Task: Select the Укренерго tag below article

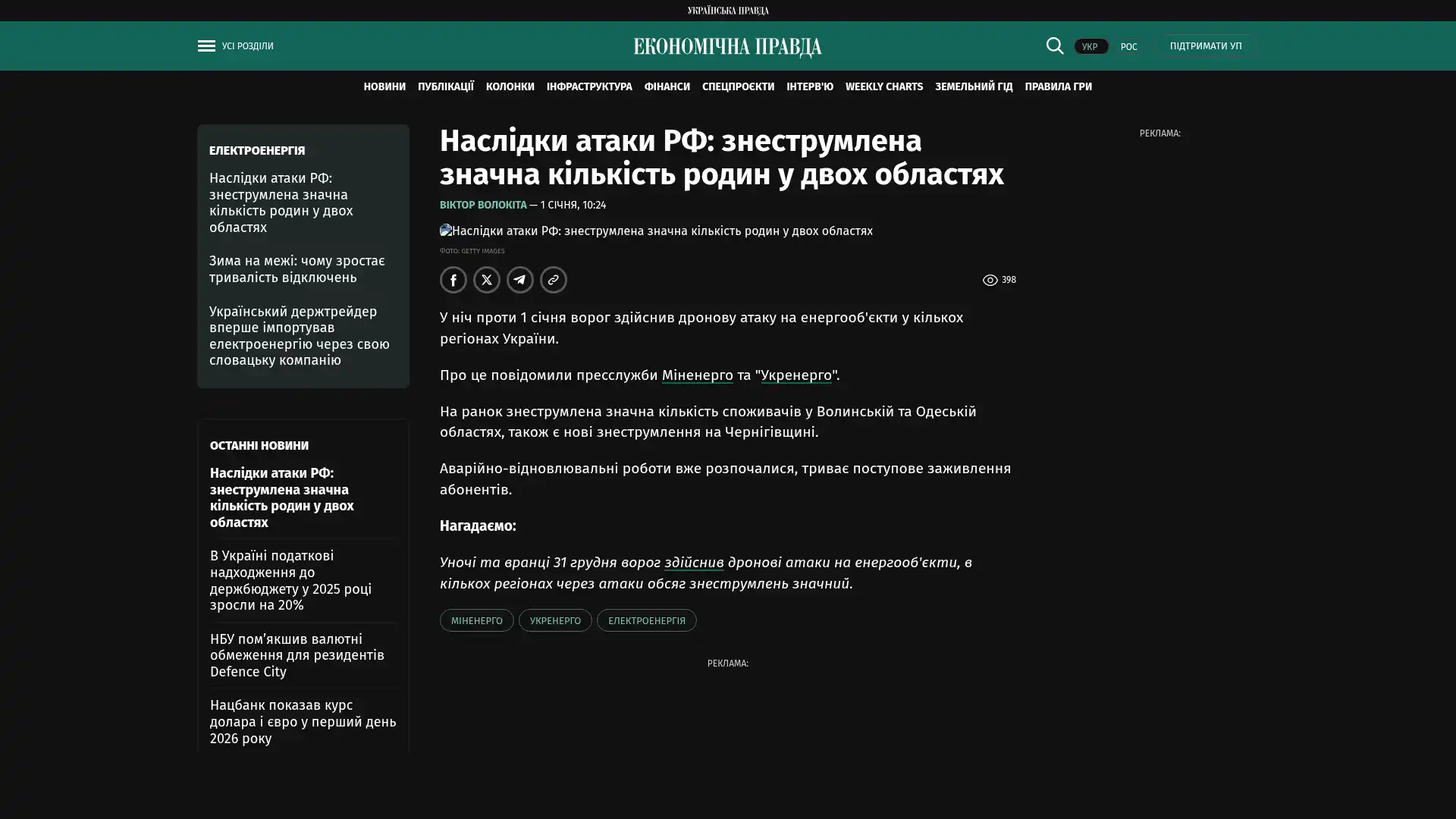Action: click(x=555, y=621)
